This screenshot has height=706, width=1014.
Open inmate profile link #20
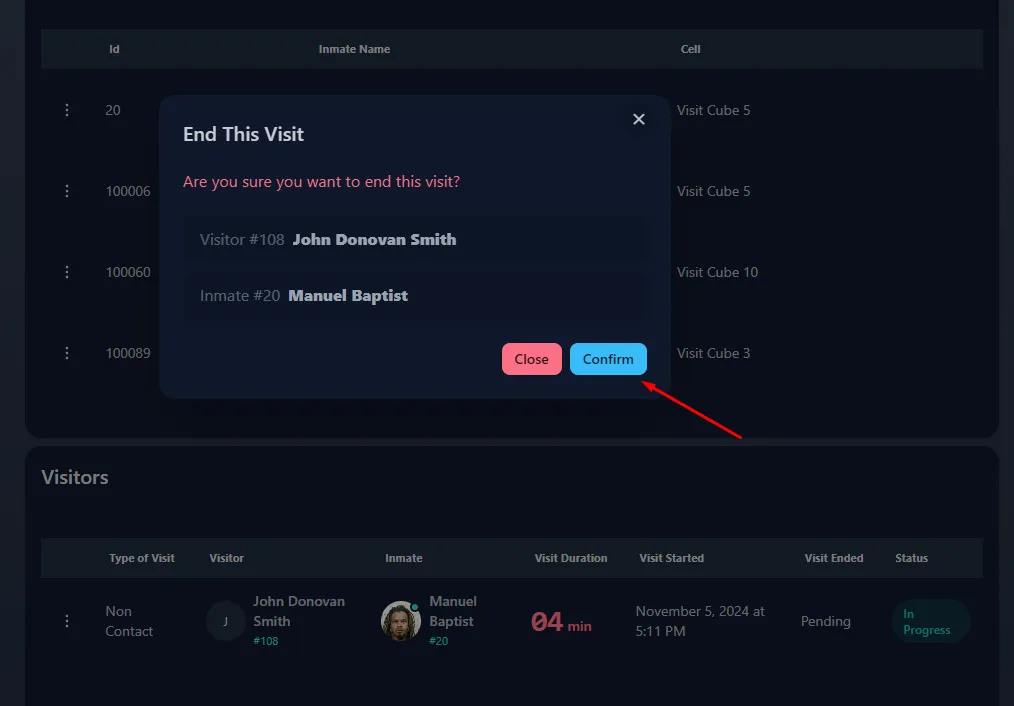[x=441, y=640]
